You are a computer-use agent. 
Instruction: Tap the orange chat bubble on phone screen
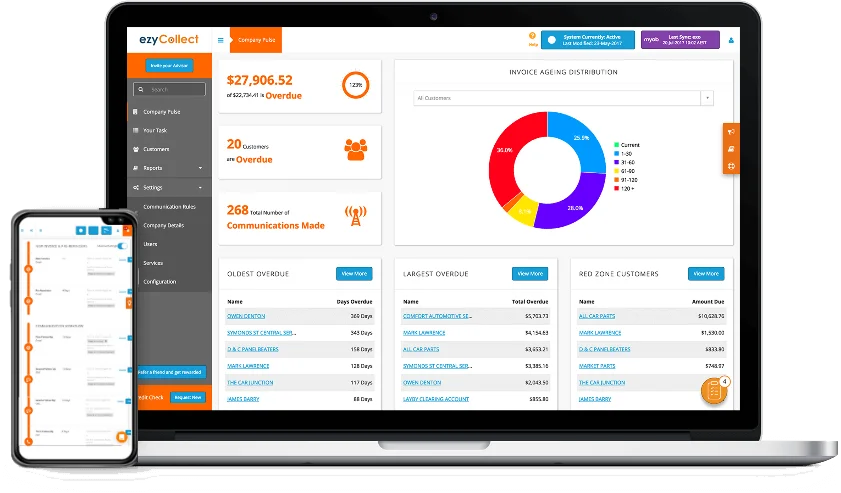click(x=122, y=437)
